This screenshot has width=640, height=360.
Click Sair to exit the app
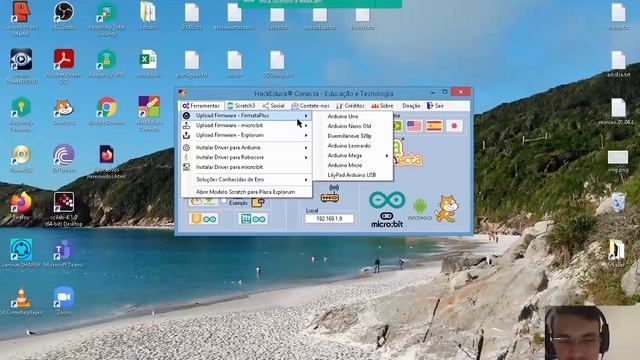(x=436, y=106)
